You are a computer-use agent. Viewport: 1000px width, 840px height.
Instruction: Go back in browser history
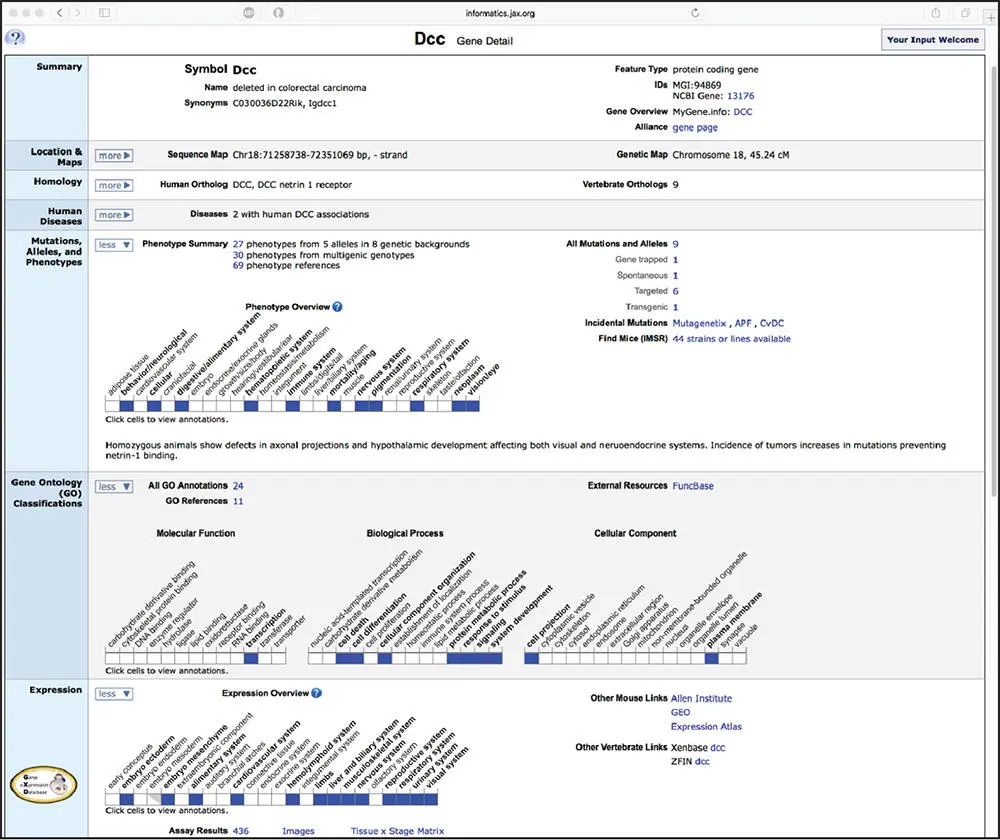click(59, 13)
